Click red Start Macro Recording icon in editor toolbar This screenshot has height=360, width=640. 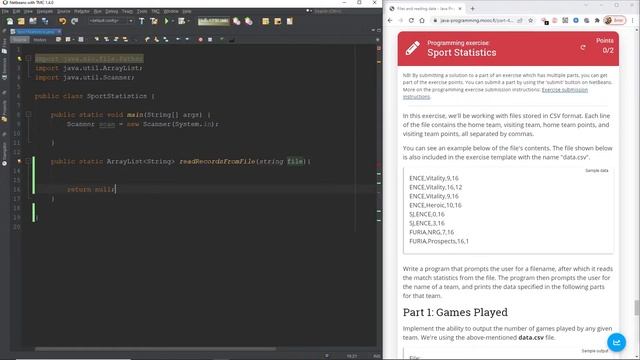(x=200, y=40)
